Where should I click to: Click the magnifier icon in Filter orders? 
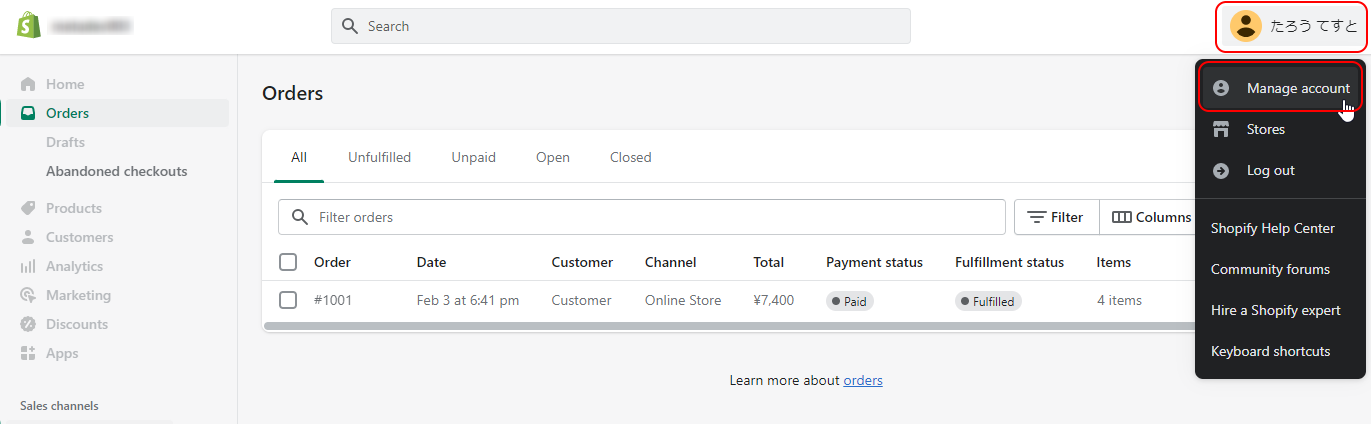[299, 217]
